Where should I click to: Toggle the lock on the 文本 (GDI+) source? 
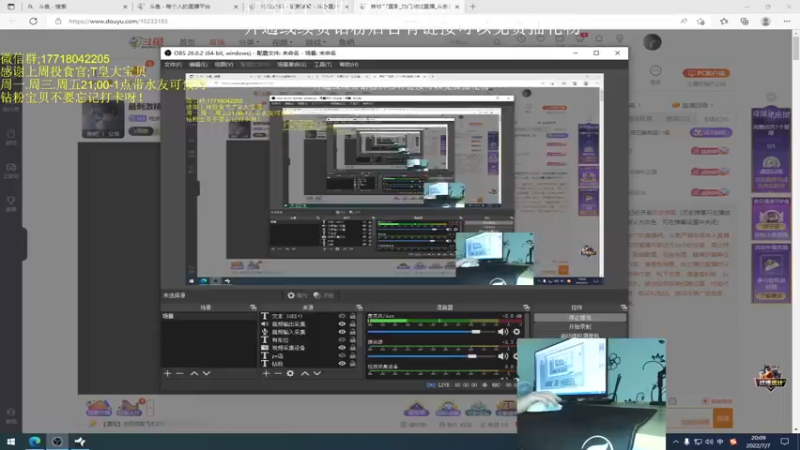pyautogui.click(x=353, y=316)
